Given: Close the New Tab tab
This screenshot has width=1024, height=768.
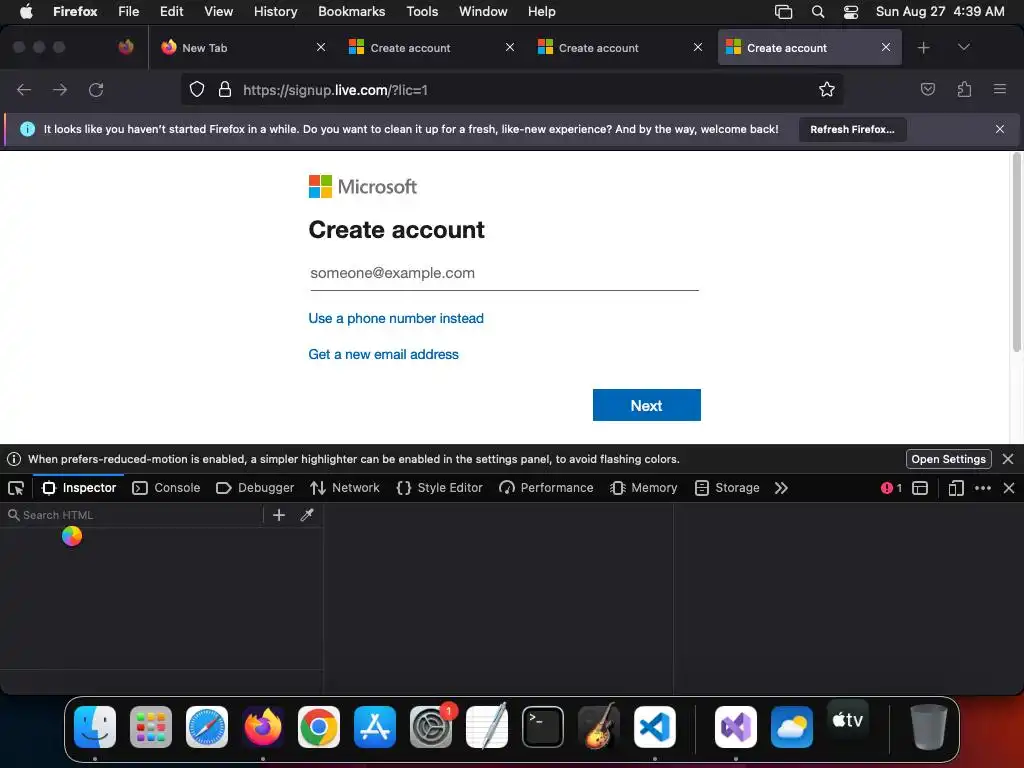Looking at the screenshot, I should coord(321,47).
